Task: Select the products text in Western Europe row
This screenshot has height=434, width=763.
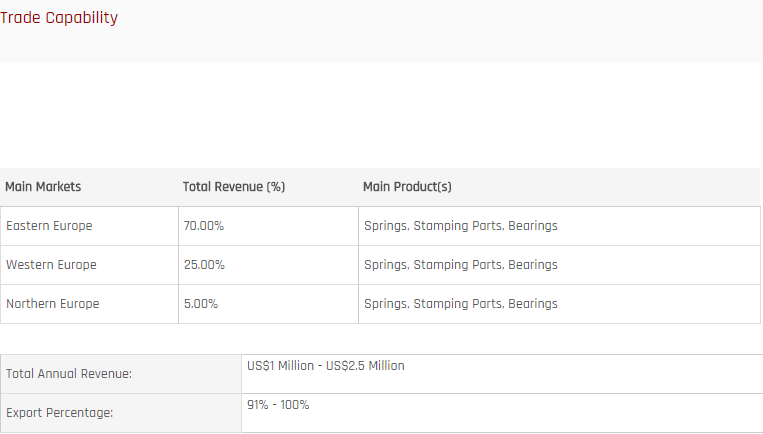Action: (x=460, y=265)
